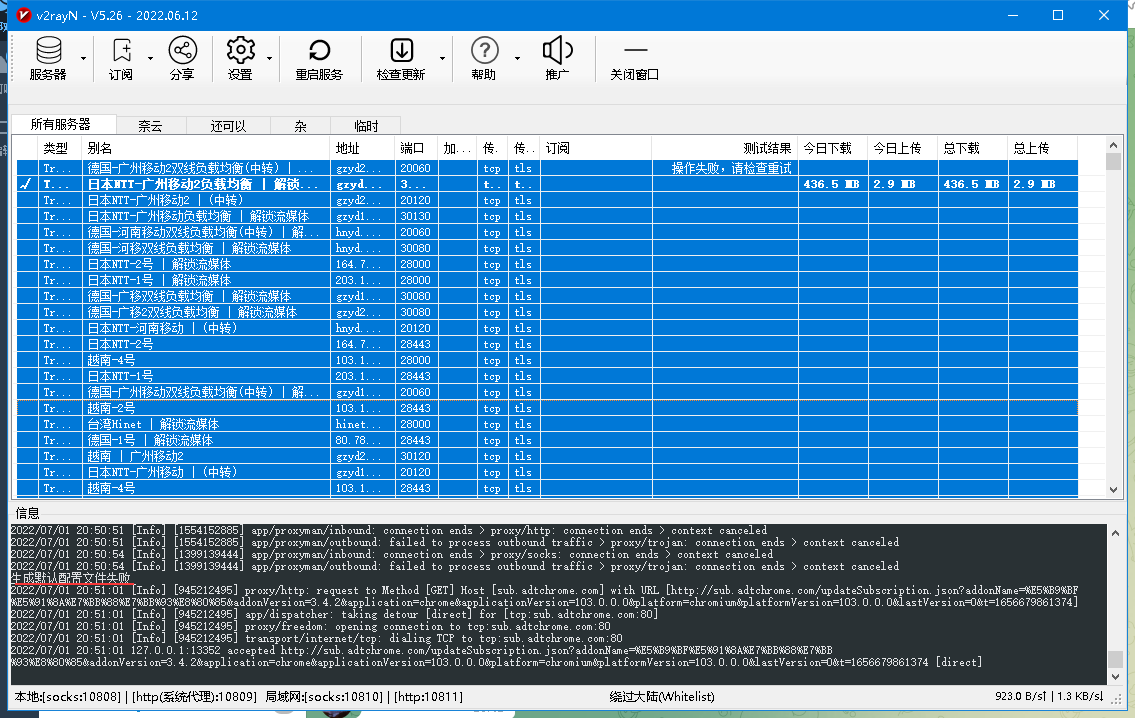
Task: Click 检查更新 check update icon
Action: (x=402, y=51)
